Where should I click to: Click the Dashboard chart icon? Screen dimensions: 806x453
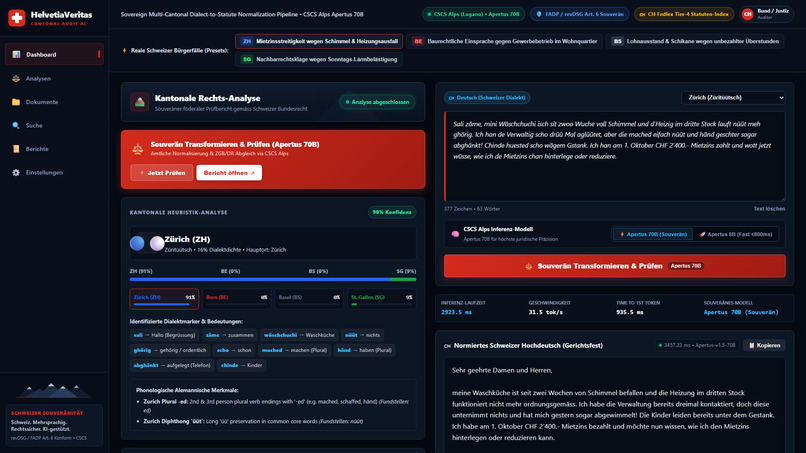pyautogui.click(x=16, y=55)
